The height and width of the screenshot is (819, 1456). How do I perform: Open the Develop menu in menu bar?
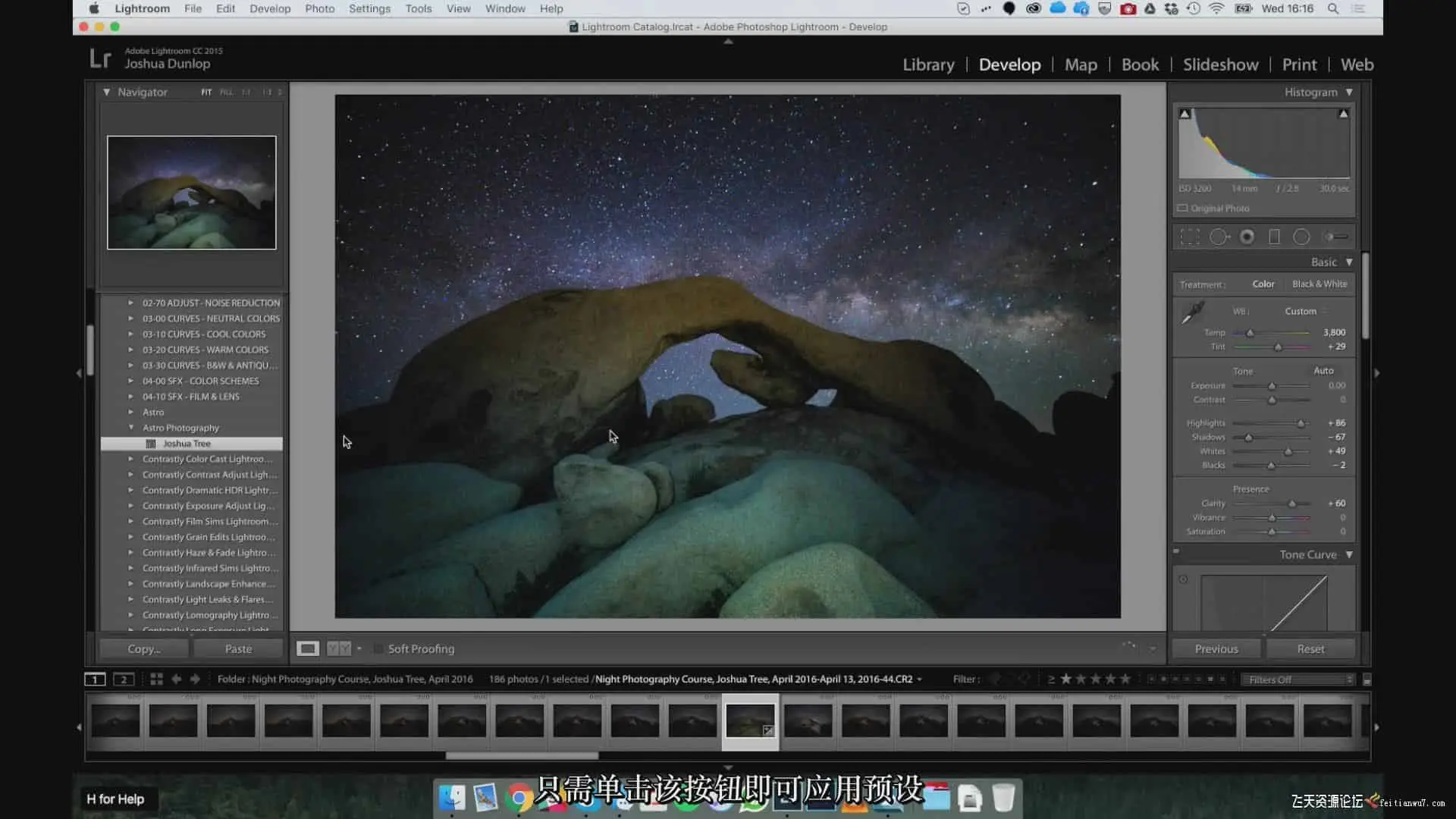tap(270, 9)
